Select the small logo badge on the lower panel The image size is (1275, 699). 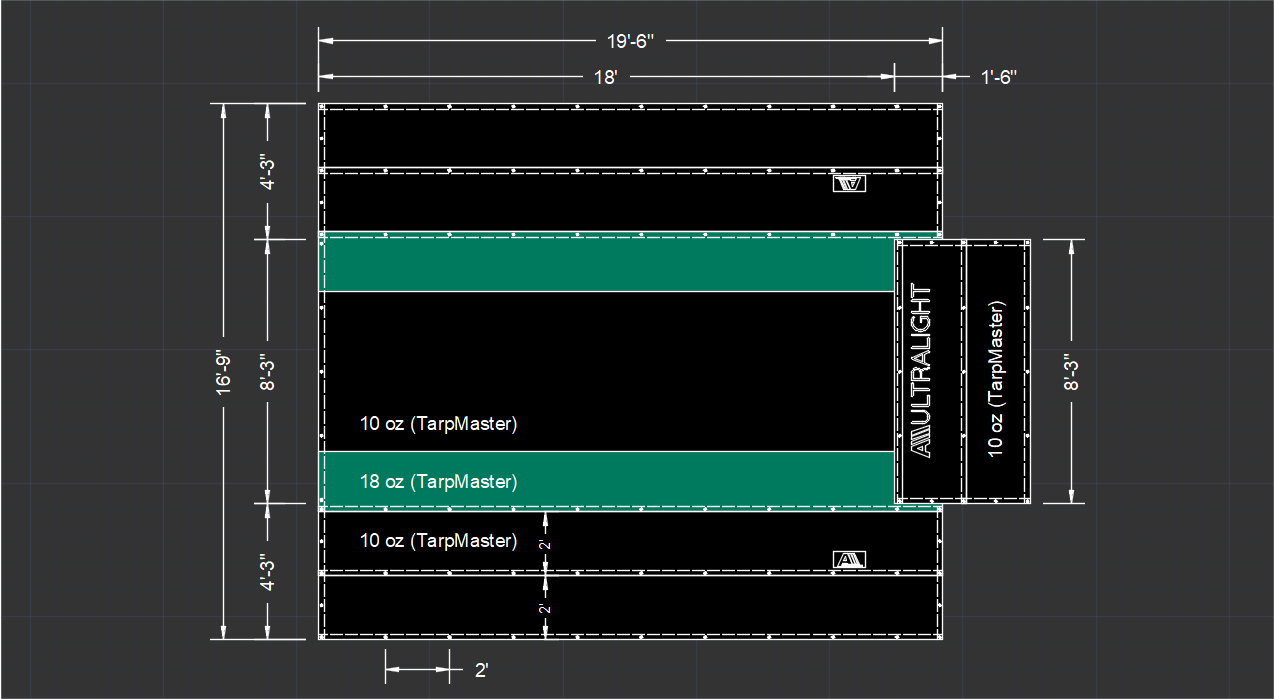(849, 559)
